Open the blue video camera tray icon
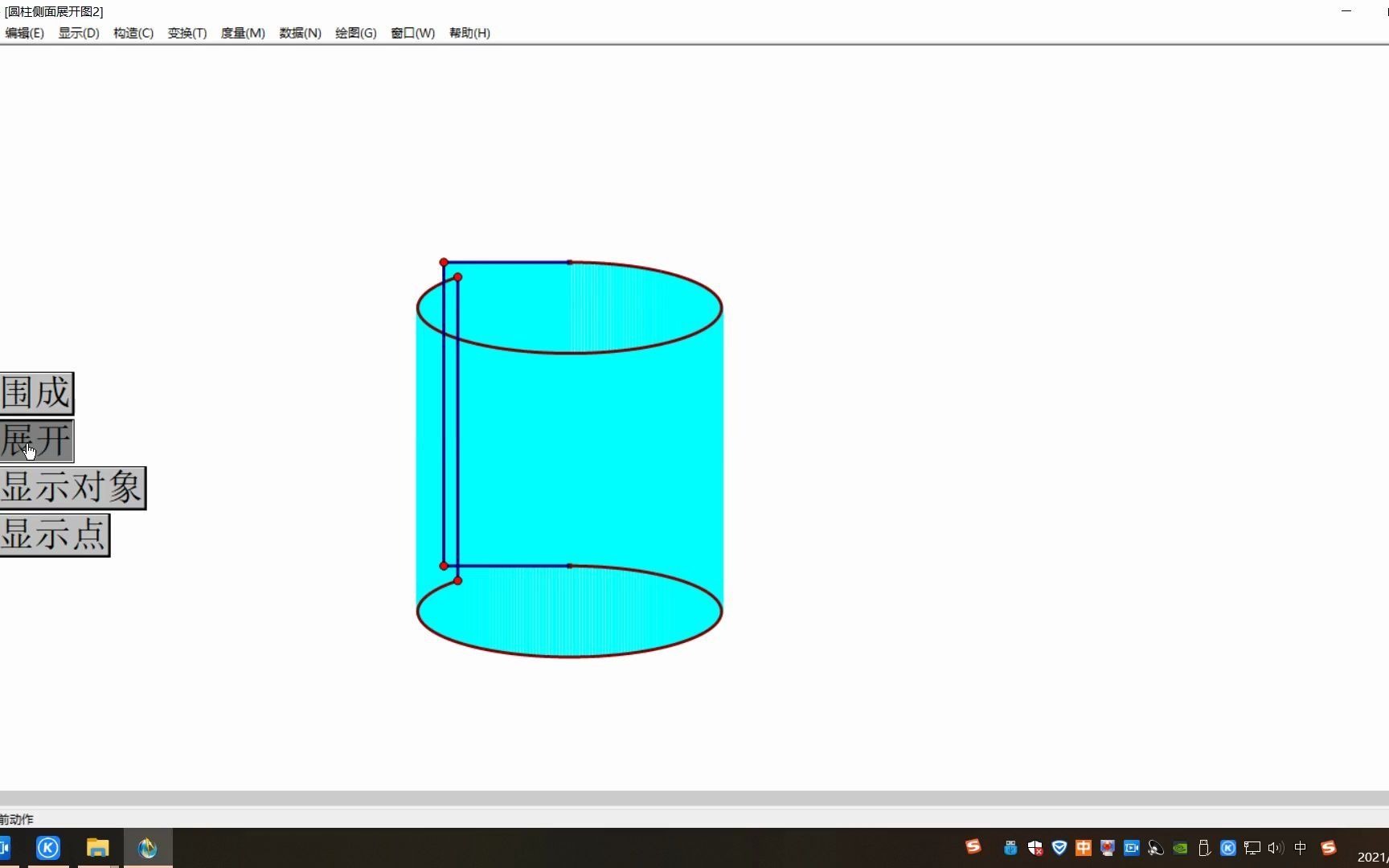The width and height of the screenshot is (1389, 868). 1132,848
